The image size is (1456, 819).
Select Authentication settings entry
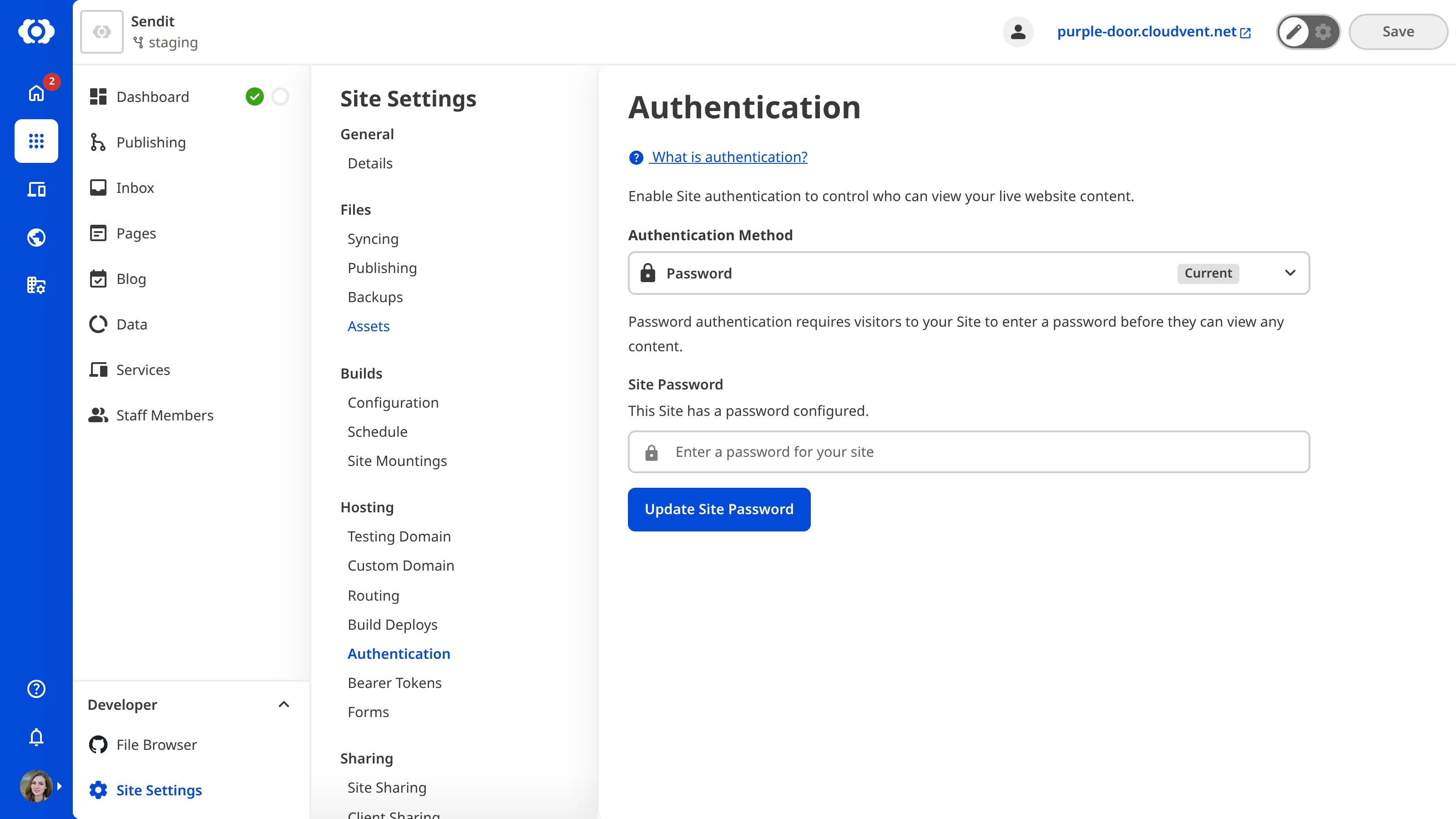pyautogui.click(x=399, y=654)
